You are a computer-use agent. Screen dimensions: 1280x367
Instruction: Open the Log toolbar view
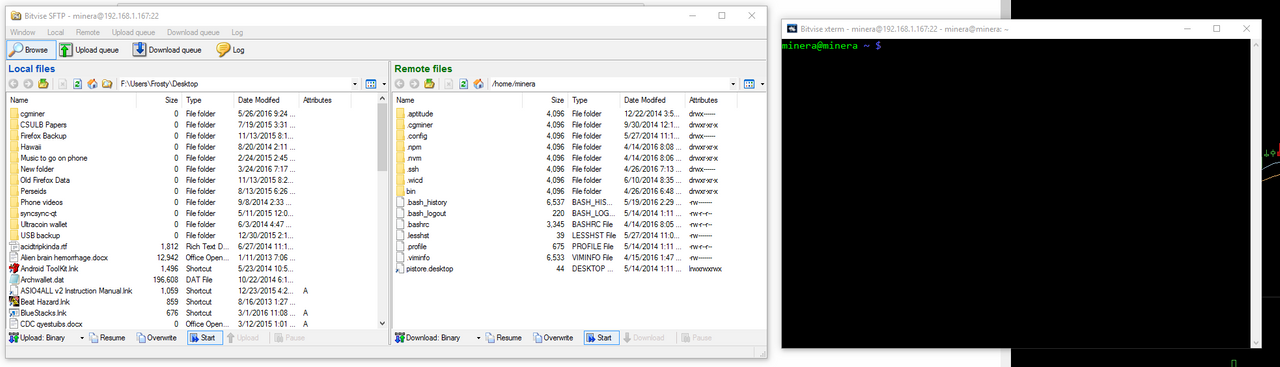click(x=231, y=50)
